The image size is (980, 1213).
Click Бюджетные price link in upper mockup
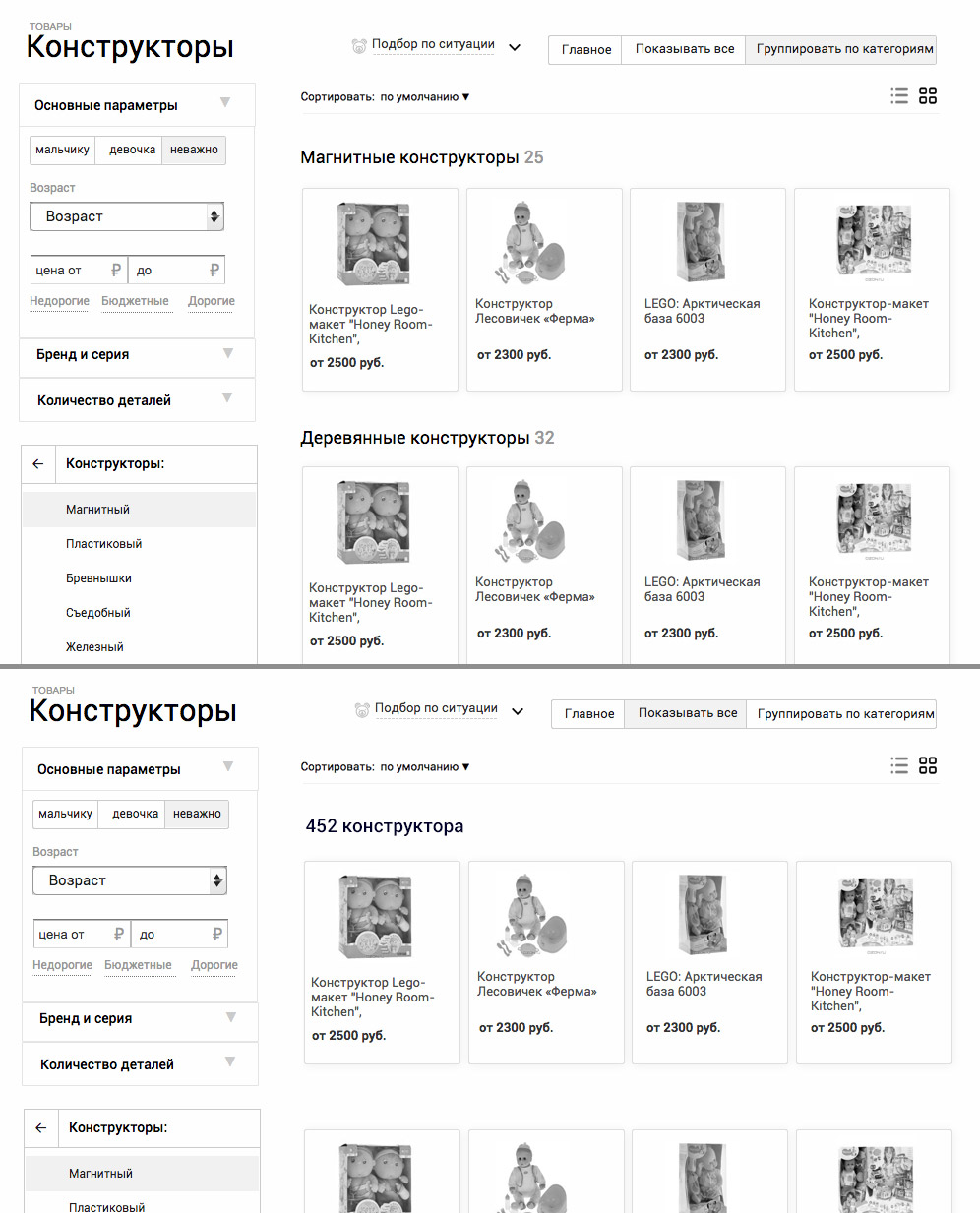(x=135, y=301)
